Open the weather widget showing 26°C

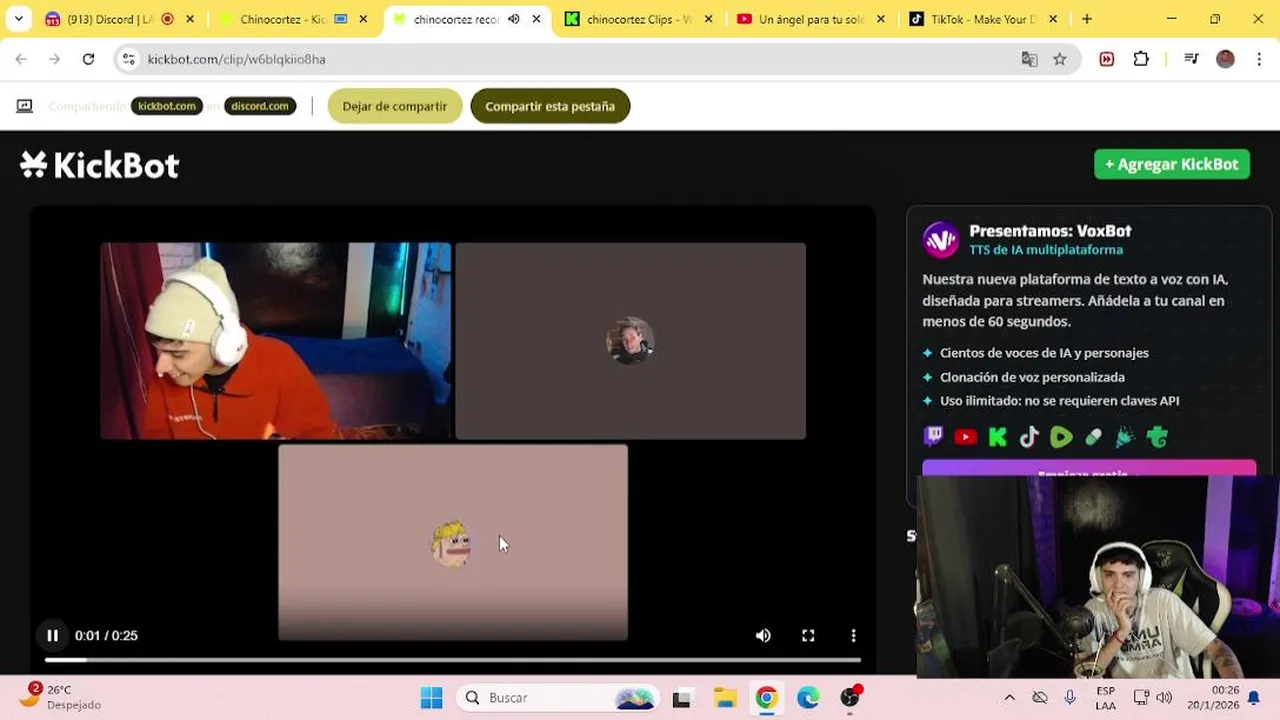[x=62, y=697]
